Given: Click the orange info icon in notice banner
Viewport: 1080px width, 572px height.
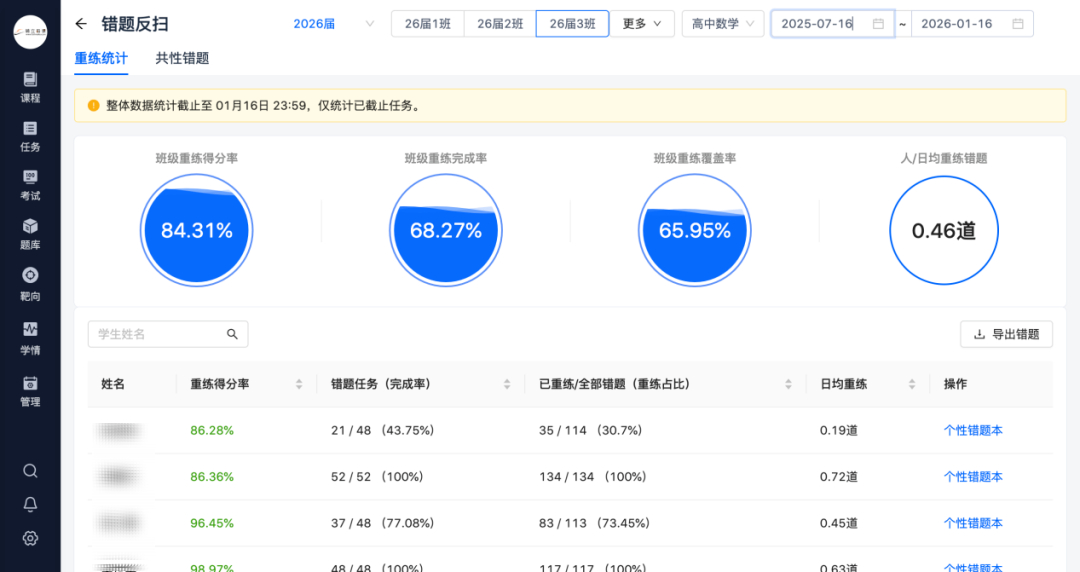Looking at the screenshot, I should click(94, 105).
